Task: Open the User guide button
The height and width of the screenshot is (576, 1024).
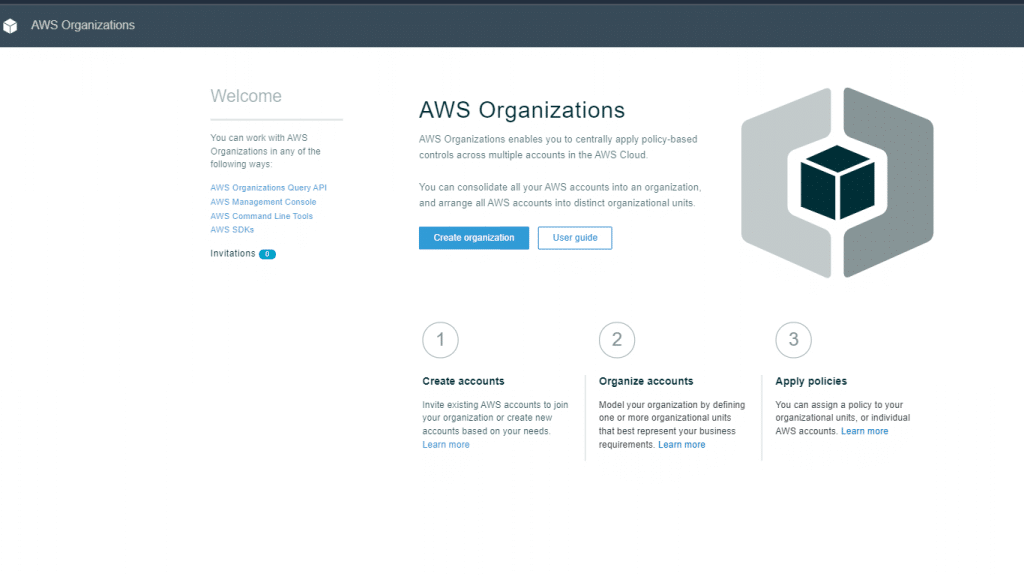Action: point(574,238)
